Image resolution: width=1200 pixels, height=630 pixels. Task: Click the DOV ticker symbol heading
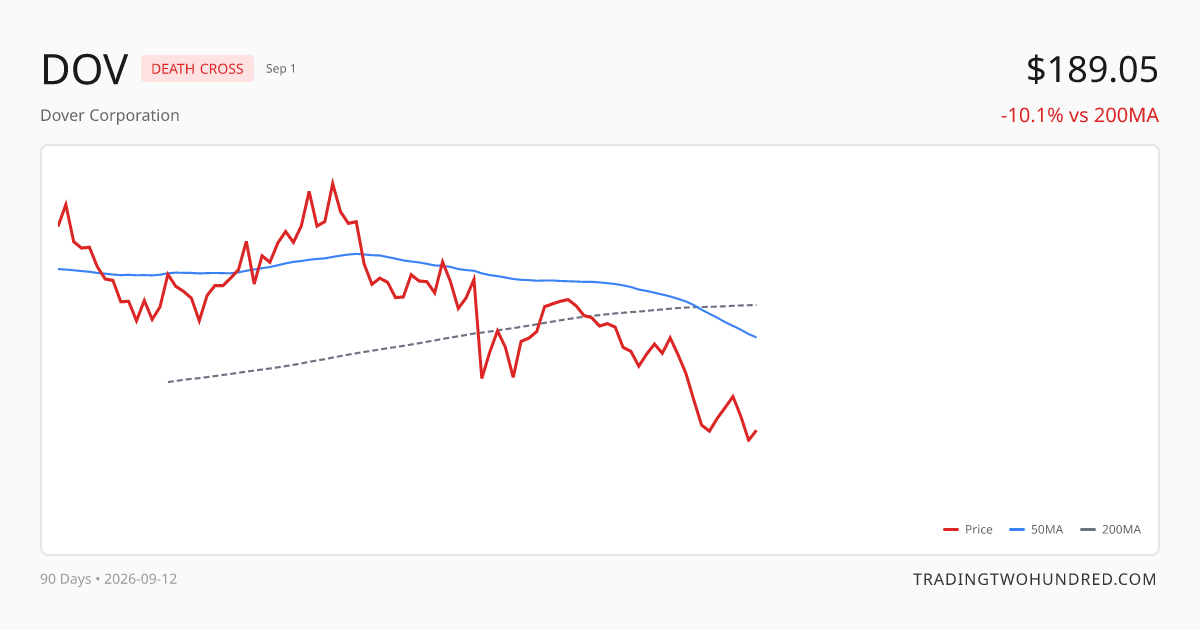tap(84, 70)
